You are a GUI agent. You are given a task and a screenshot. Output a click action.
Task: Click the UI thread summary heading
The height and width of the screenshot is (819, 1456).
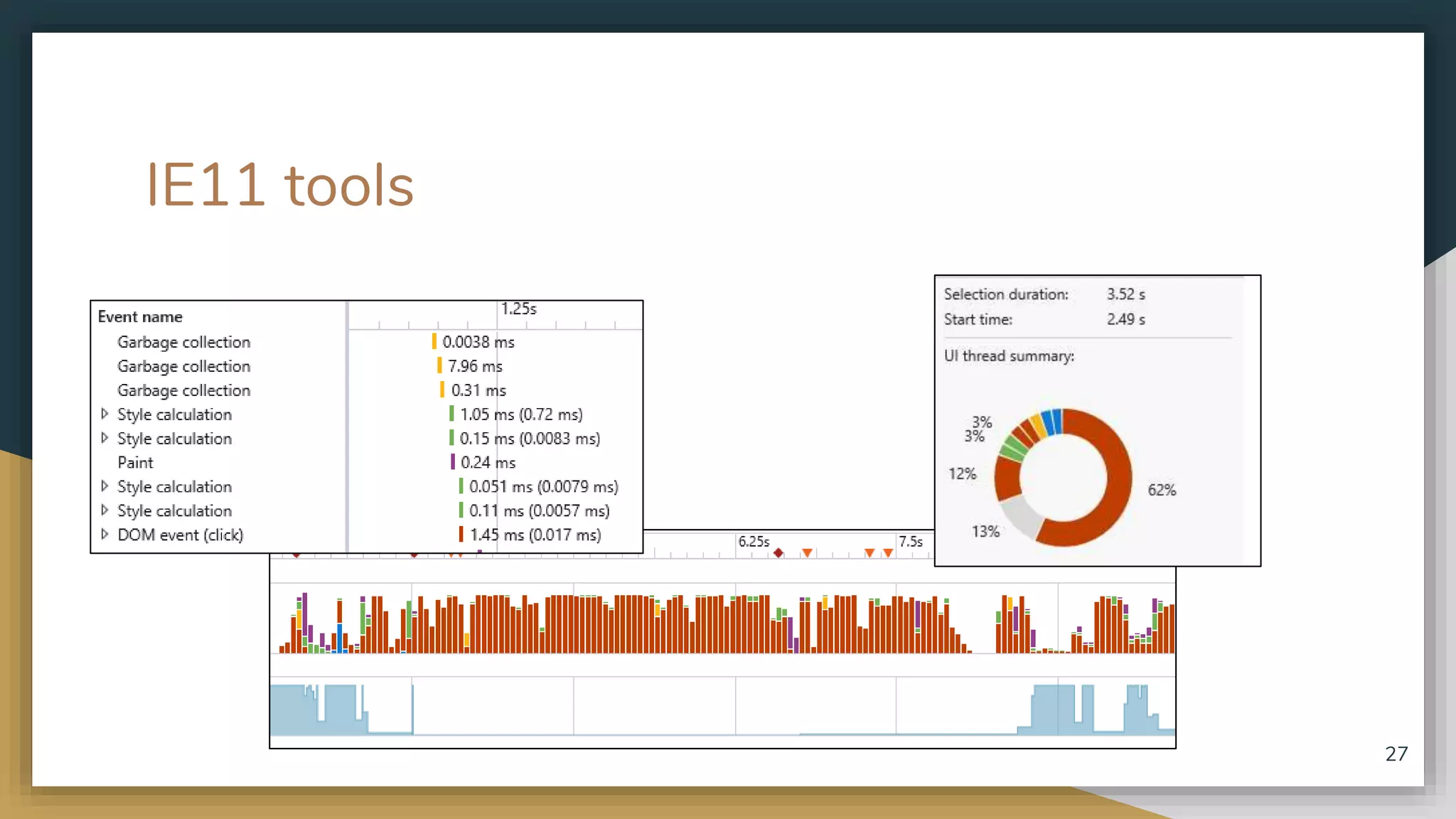pyautogui.click(x=1009, y=356)
